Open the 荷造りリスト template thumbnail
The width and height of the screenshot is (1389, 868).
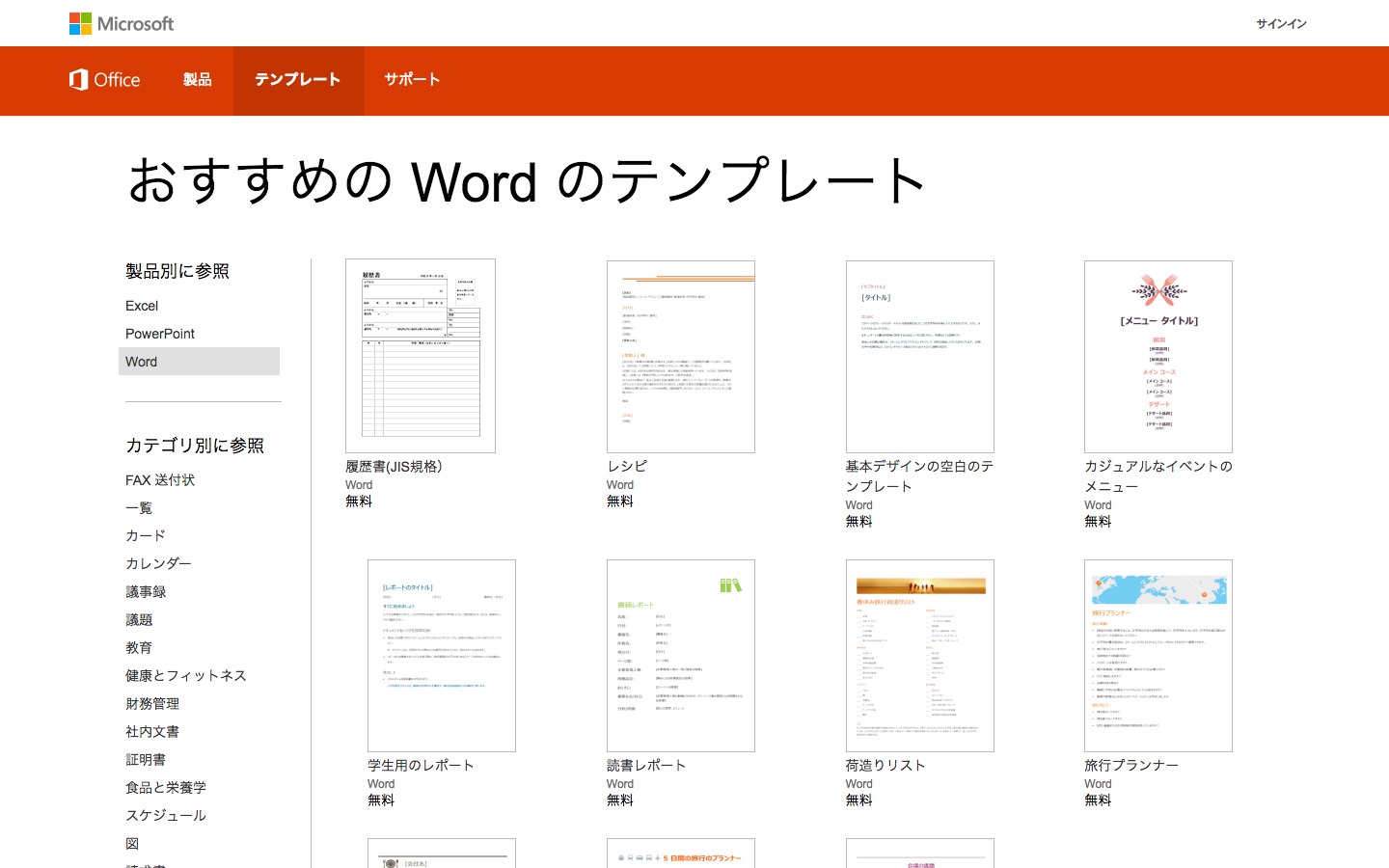click(x=920, y=656)
